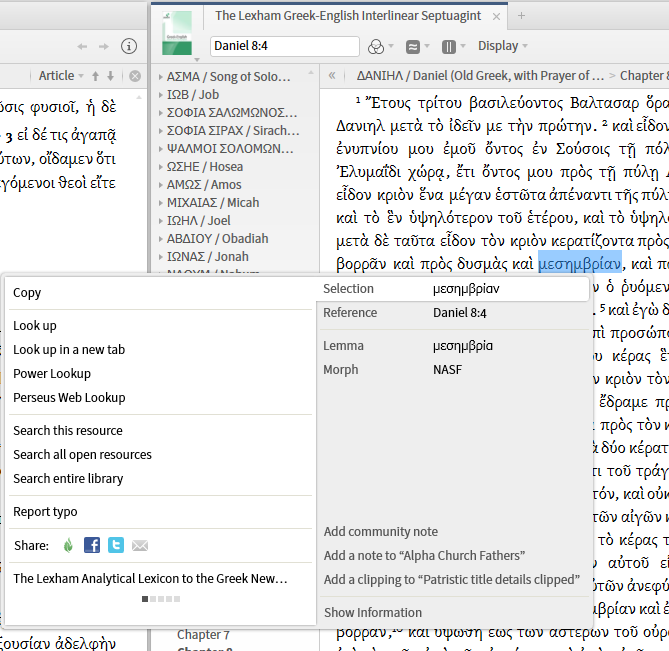Click first pagination dot under lexicon entry

click(145, 599)
